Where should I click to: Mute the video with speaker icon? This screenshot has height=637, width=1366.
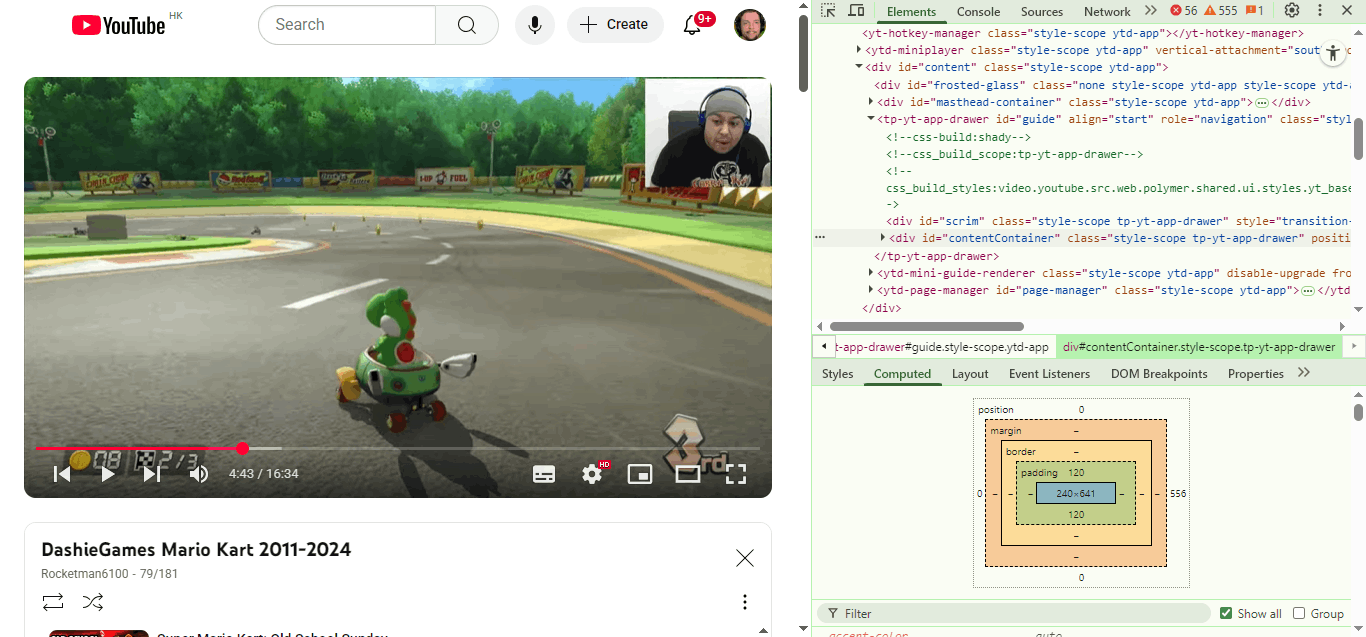[199, 474]
